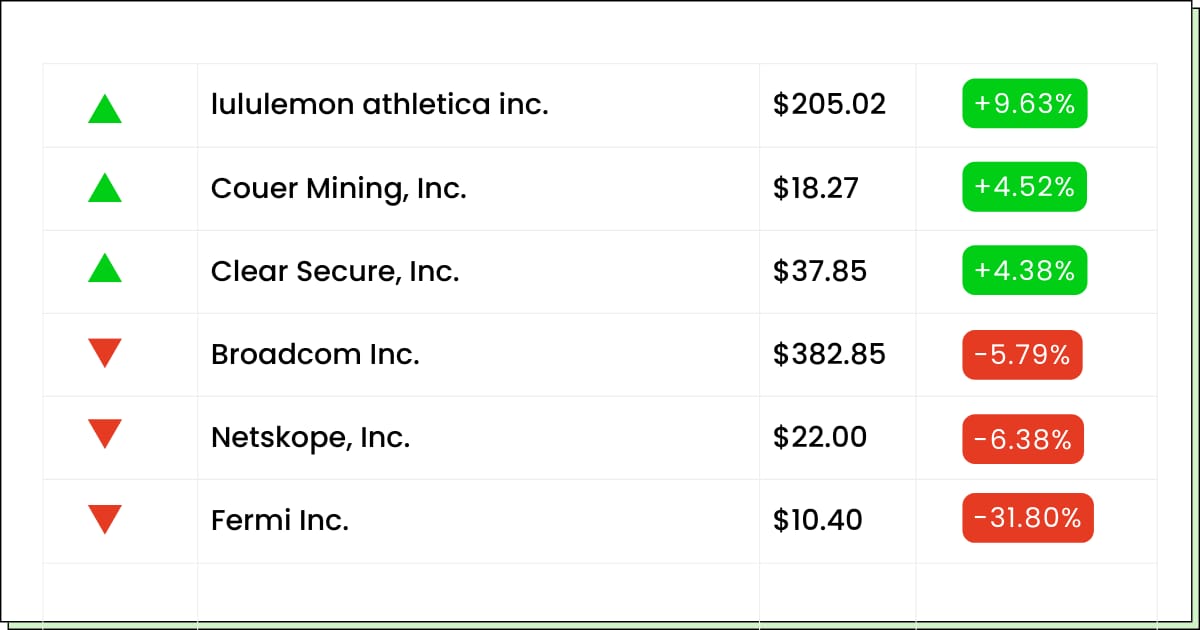Click the +4.38% change badge
Viewport: 1200px width, 630px height.
coord(1025,270)
